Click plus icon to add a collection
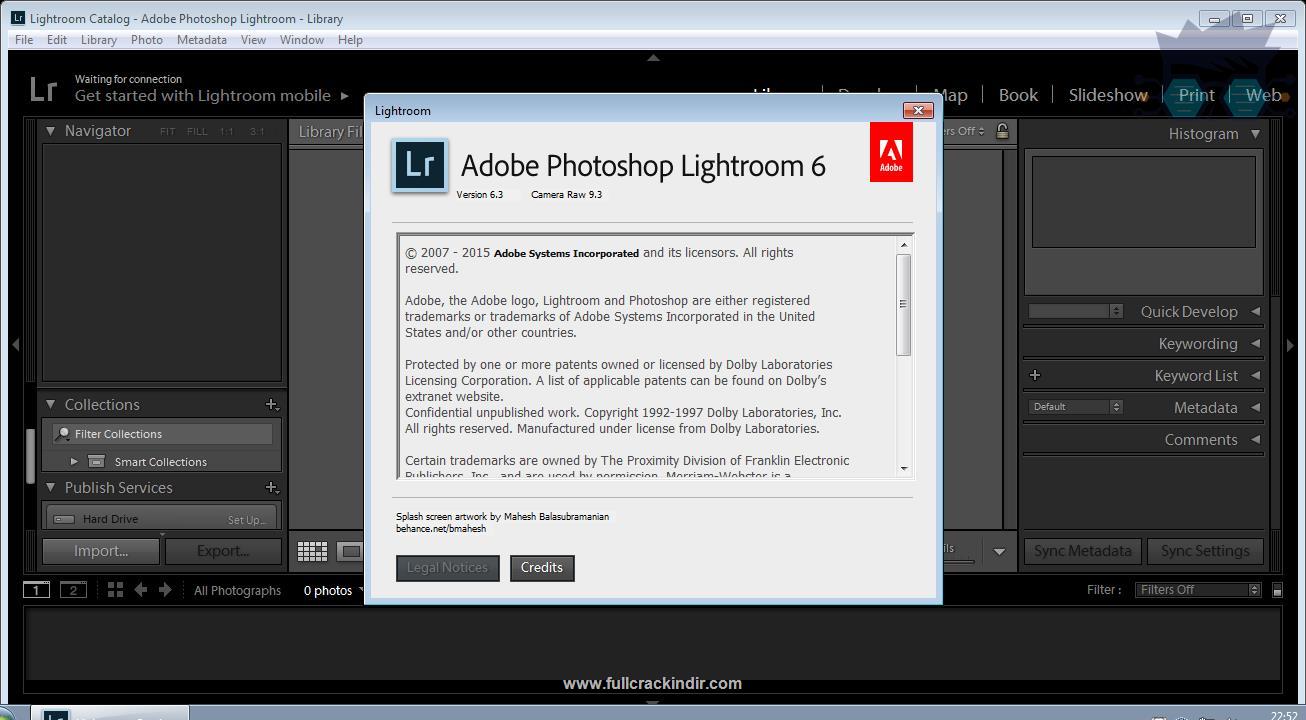Screen dimensions: 1306x720 271,405
